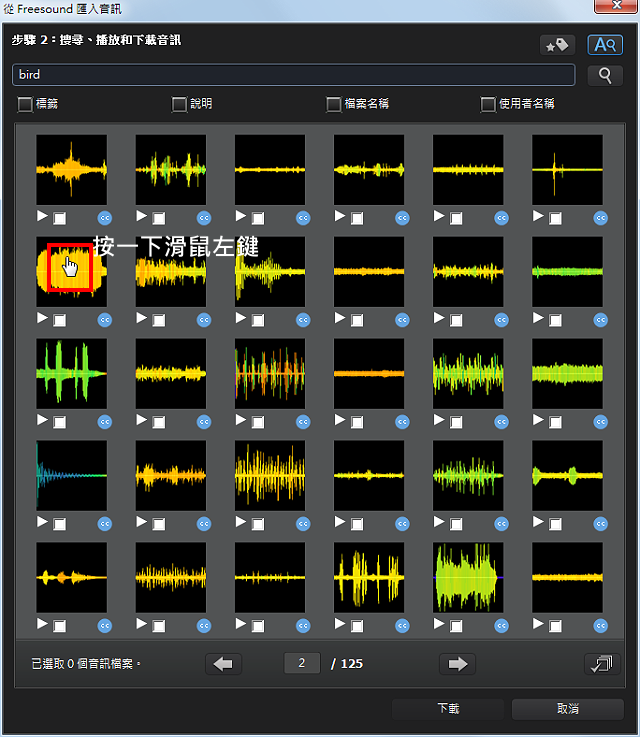Open CC license of row five, column five sound
640x737 pixels.
point(501,626)
